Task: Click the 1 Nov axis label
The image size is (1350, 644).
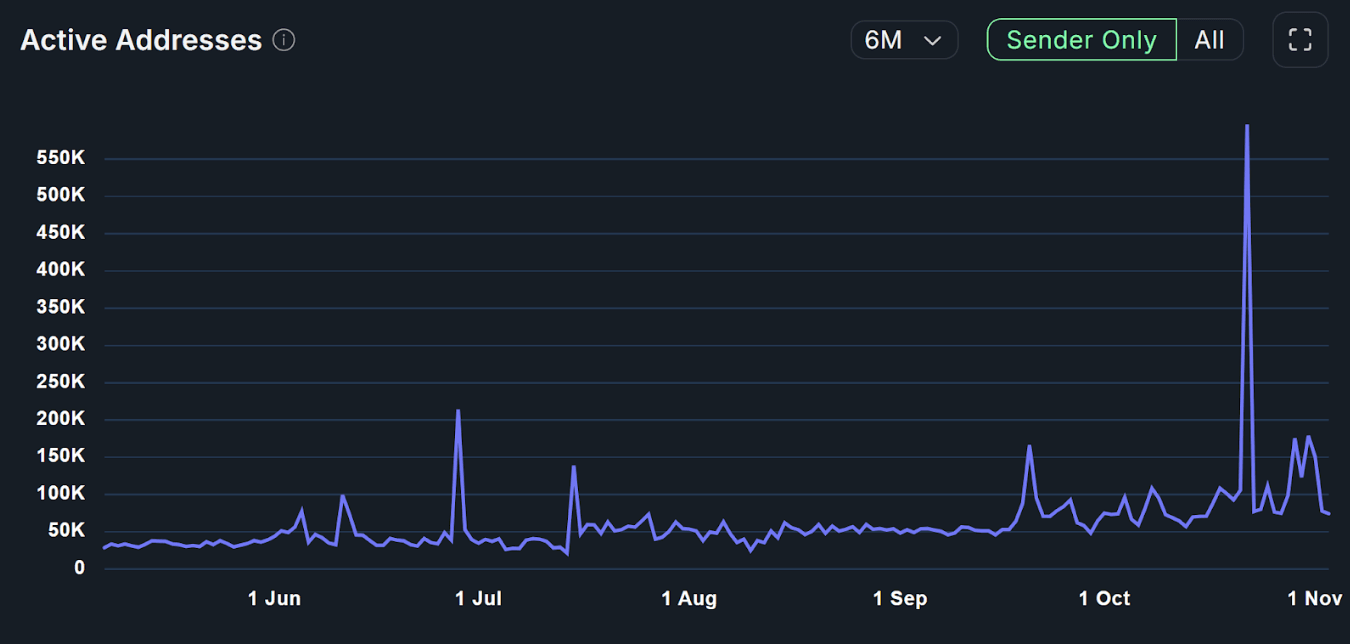Action: (x=1315, y=599)
